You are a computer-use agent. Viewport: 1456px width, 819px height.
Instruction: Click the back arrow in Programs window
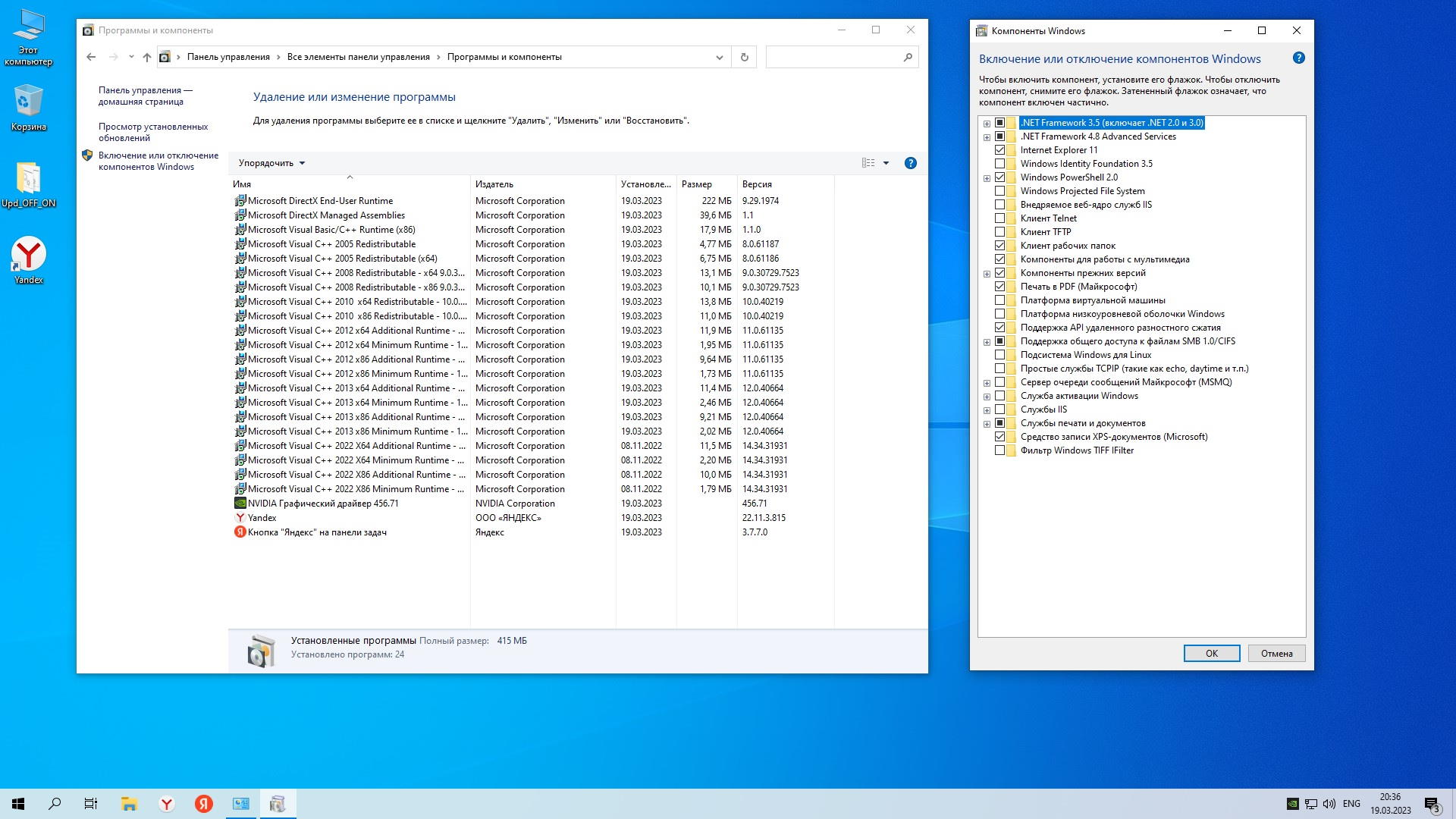pyautogui.click(x=91, y=57)
